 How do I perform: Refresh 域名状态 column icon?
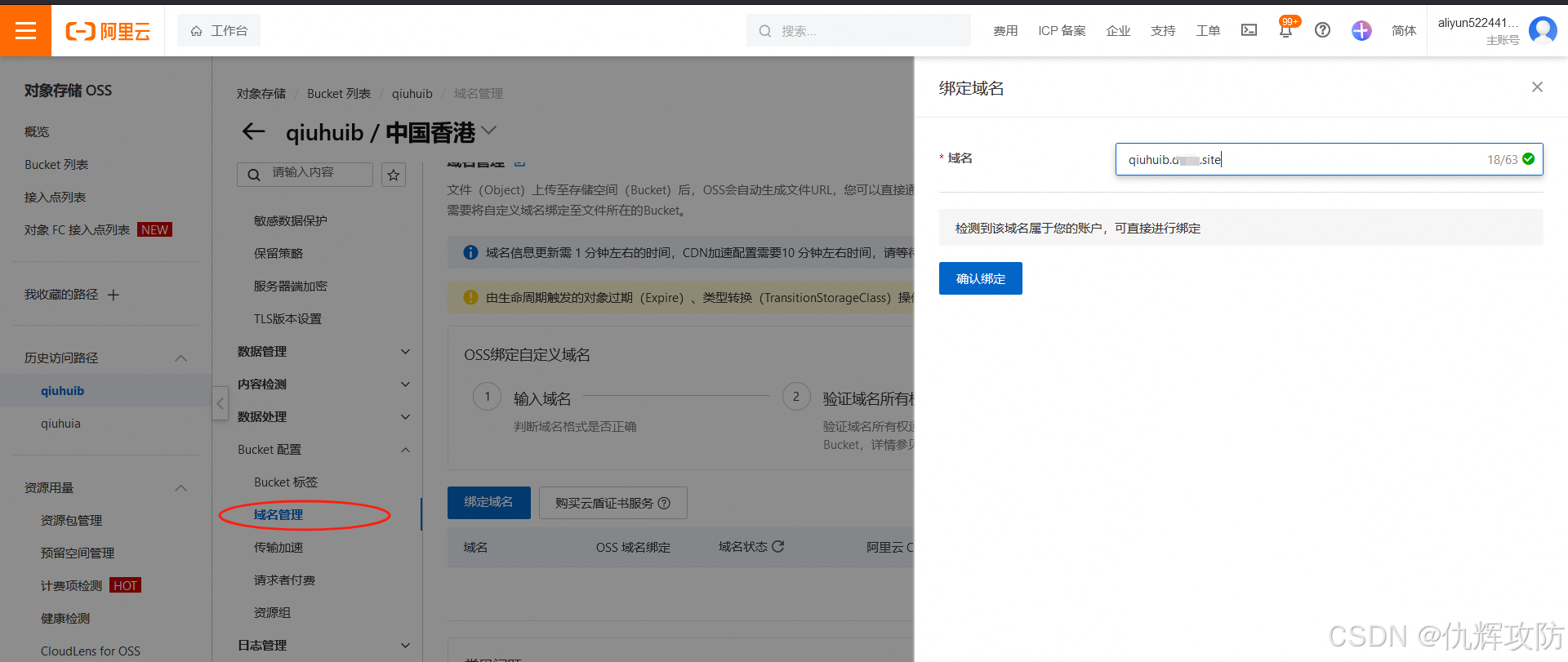777,546
